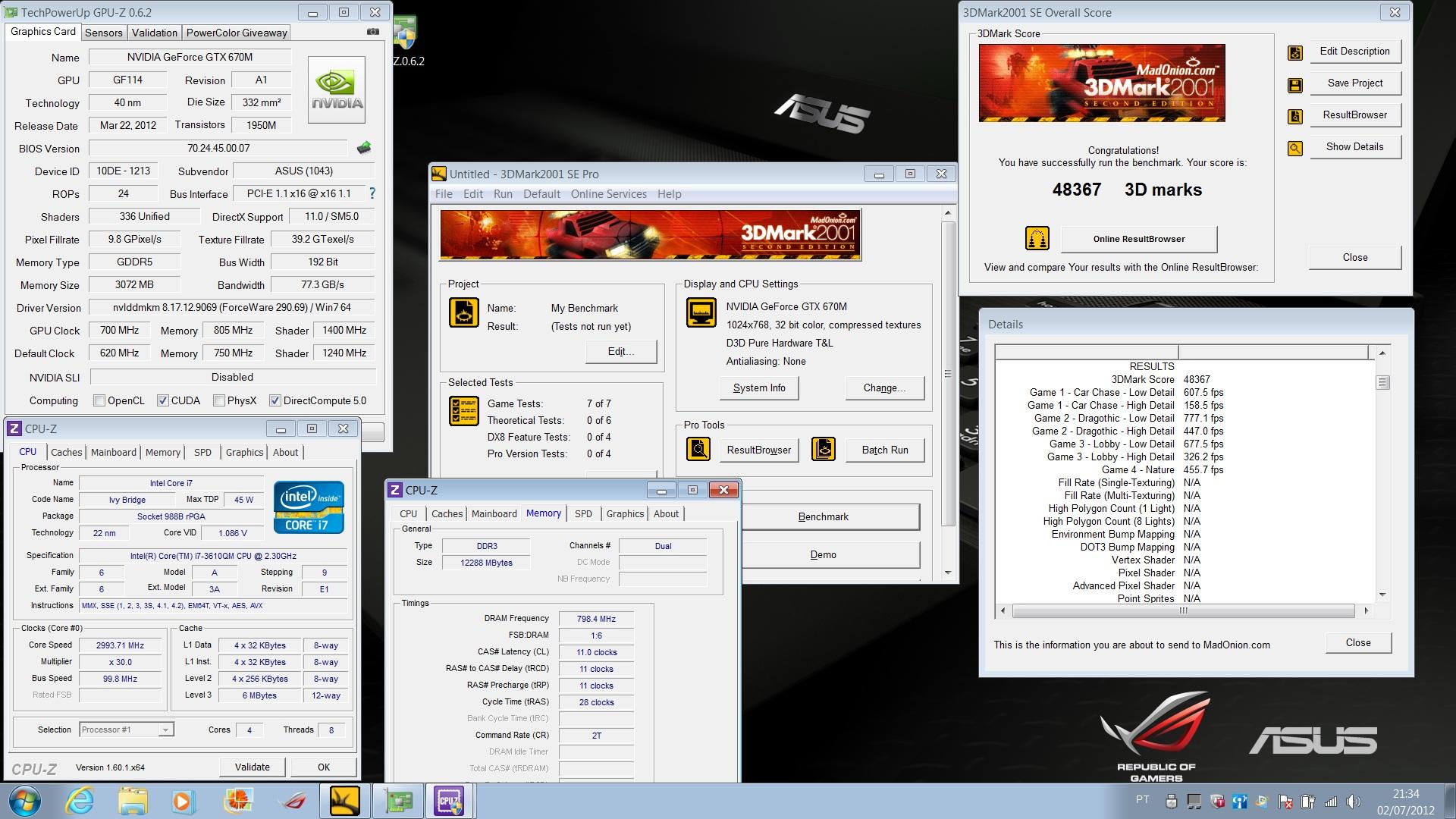Viewport: 1456px width, 819px height.
Task: Click the Display settings monitor icon
Action: (x=701, y=312)
